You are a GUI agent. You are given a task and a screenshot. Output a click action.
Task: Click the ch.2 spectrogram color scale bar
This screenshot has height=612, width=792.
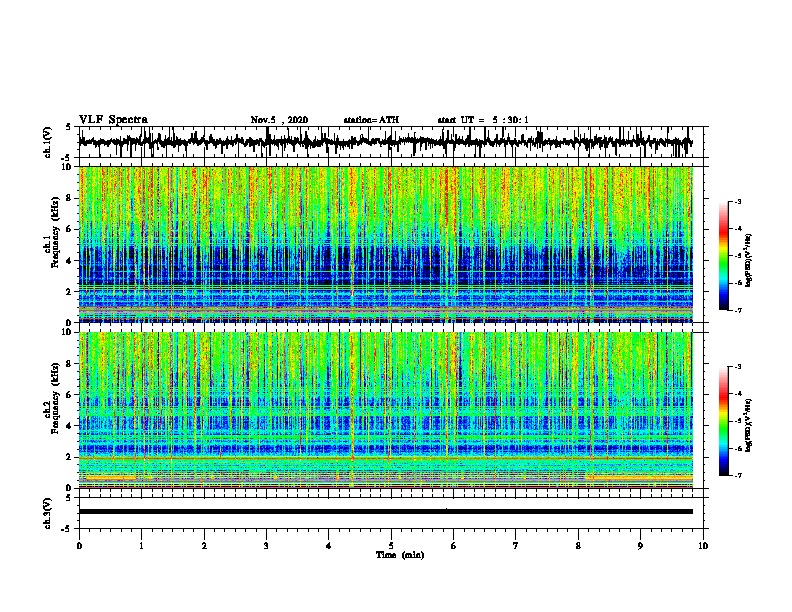click(x=724, y=421)
